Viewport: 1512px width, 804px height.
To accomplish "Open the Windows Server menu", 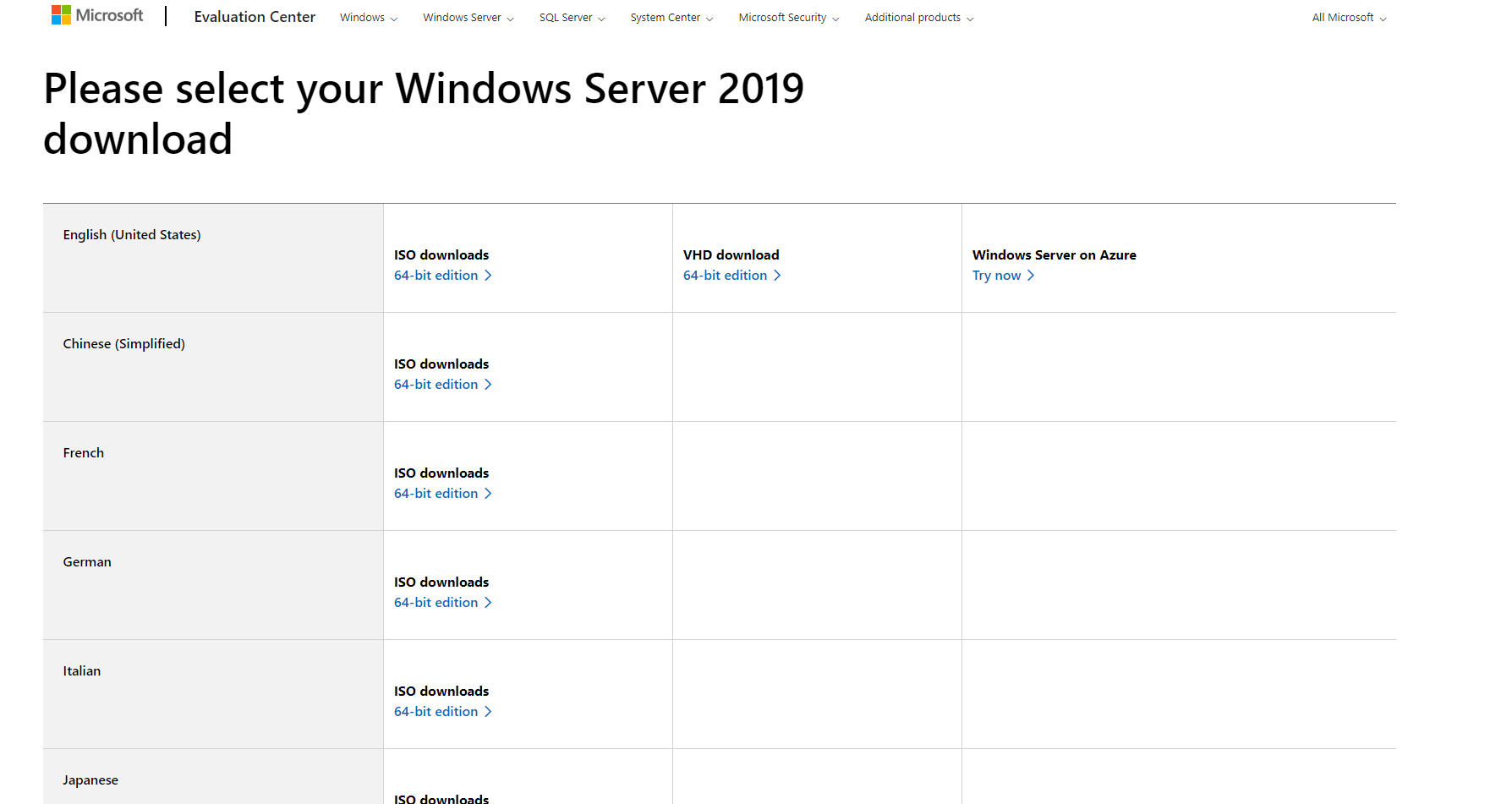I will coord(467,17).
